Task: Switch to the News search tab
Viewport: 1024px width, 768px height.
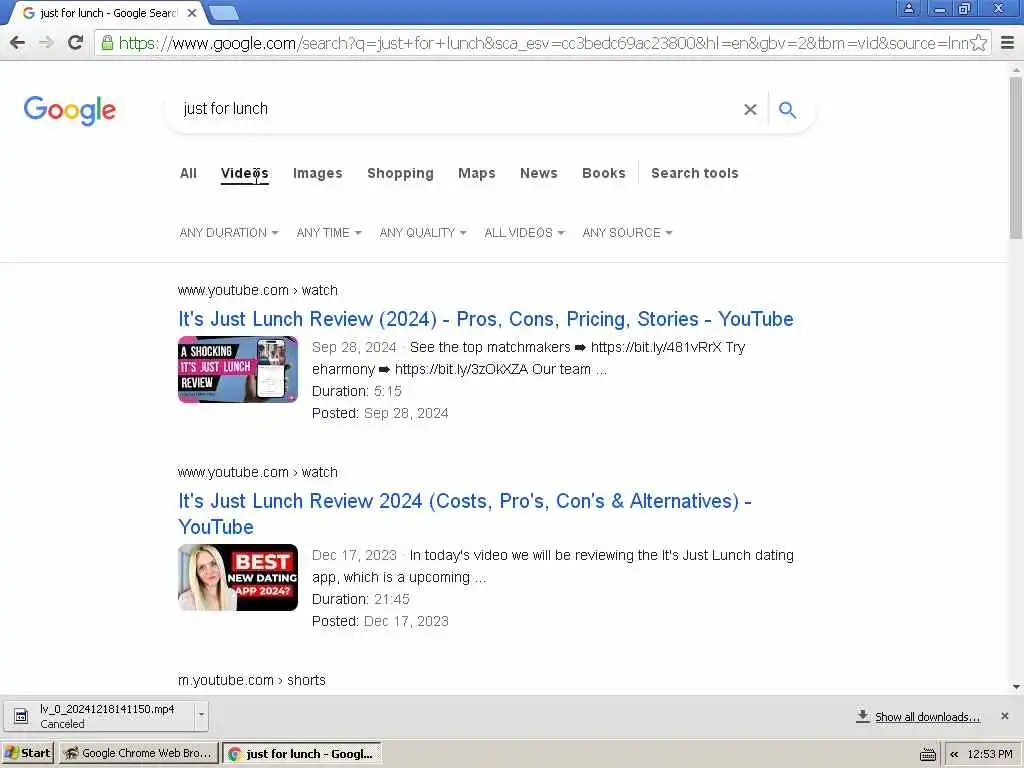Action: pos(539,173)
